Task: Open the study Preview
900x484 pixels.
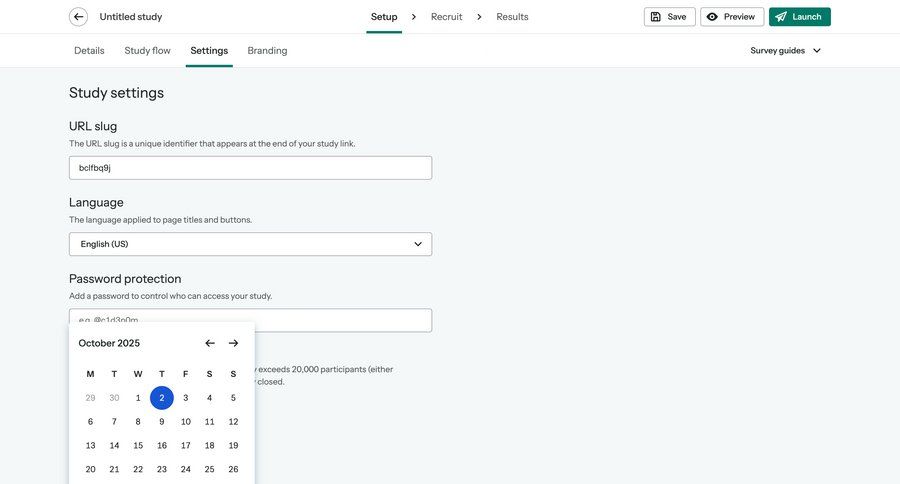Action: coord(731,17)
